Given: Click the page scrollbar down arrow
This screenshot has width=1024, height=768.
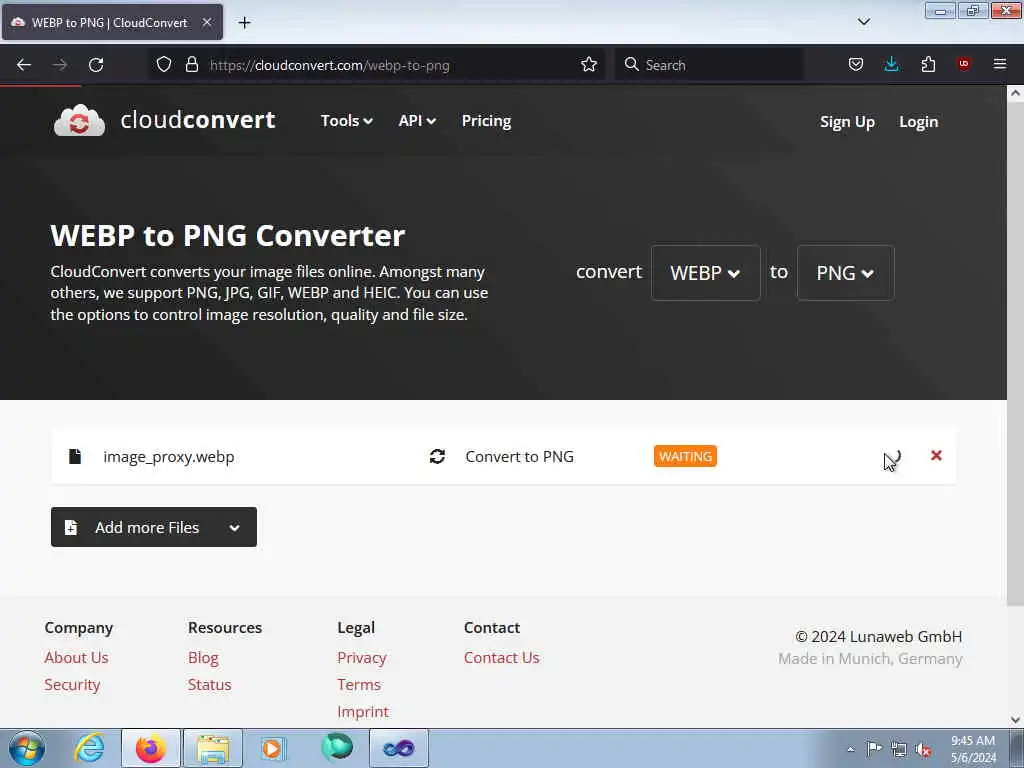Looking at the screenshot, I should pos(1015,720).
